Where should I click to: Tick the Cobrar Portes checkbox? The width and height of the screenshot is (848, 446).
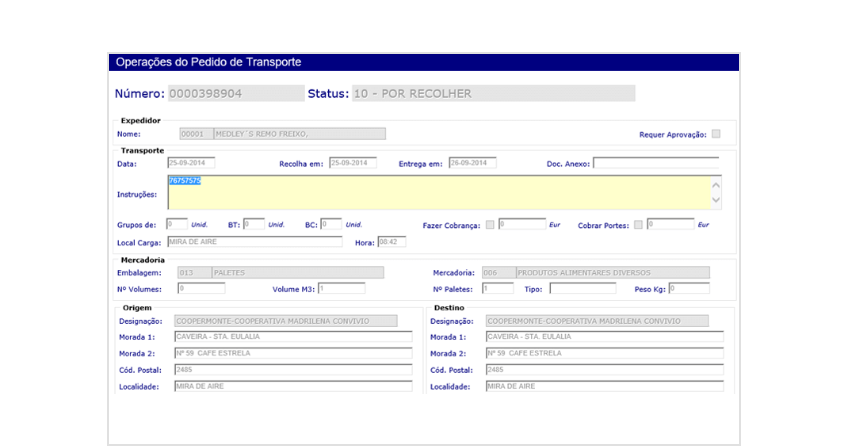coord(638,224)
